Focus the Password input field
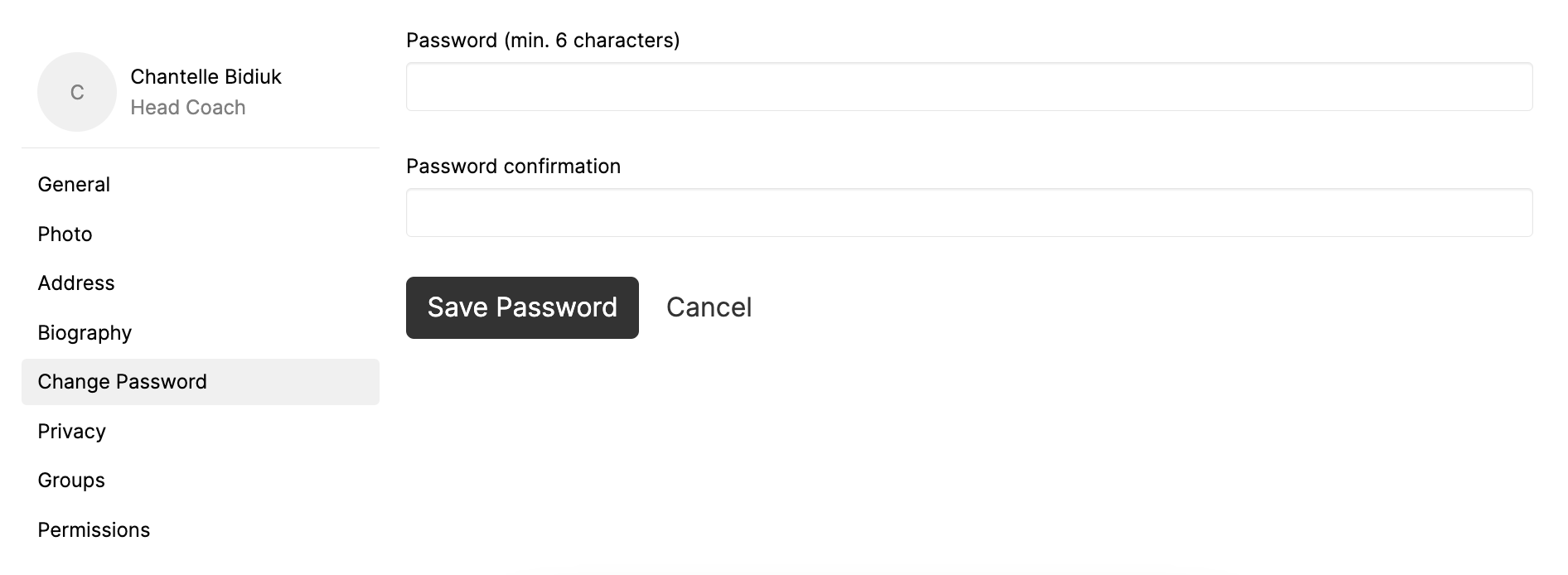 pyautogui.click(x=970, y=87)
